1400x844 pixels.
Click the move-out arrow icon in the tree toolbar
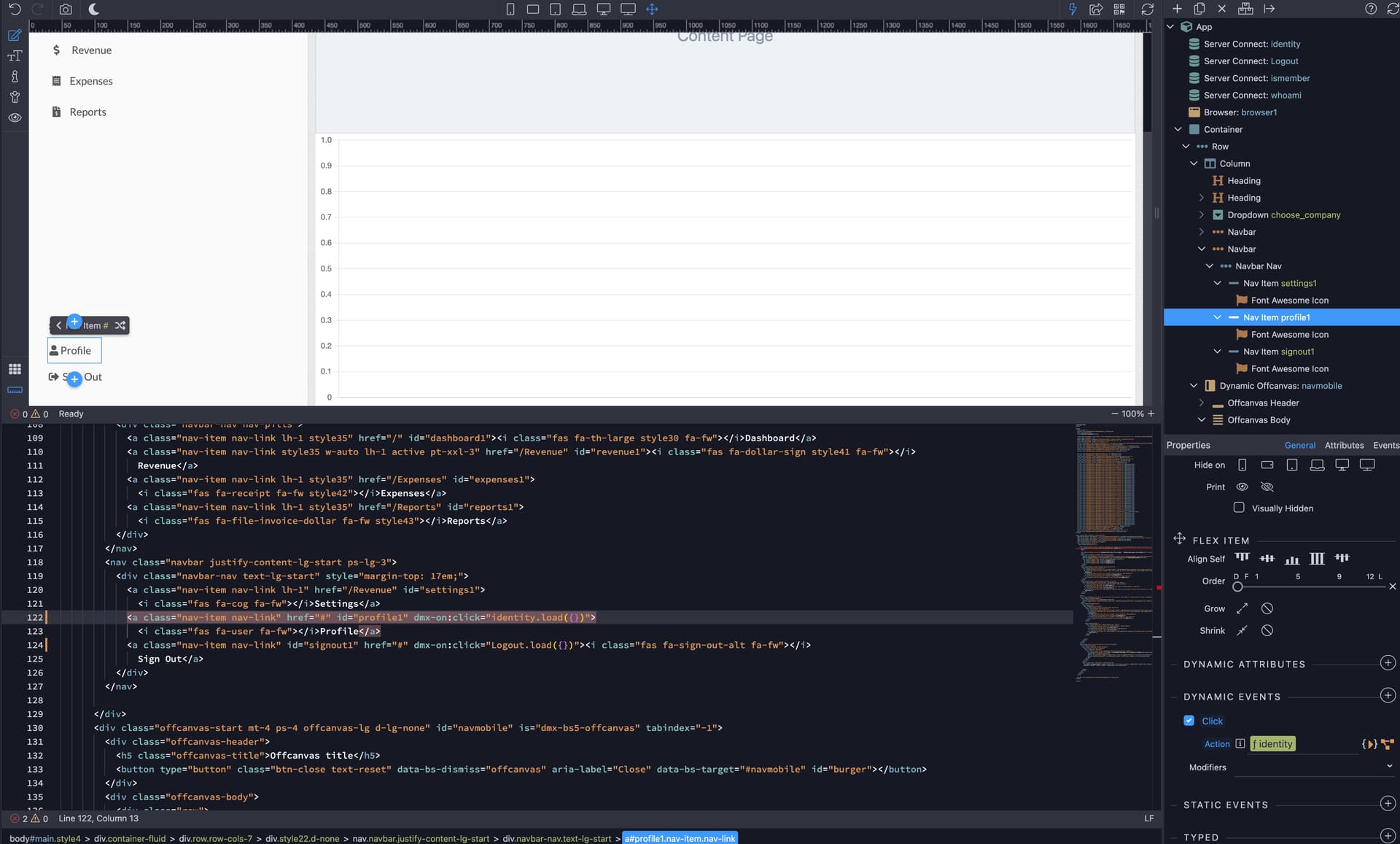[x=1269, y=9]
